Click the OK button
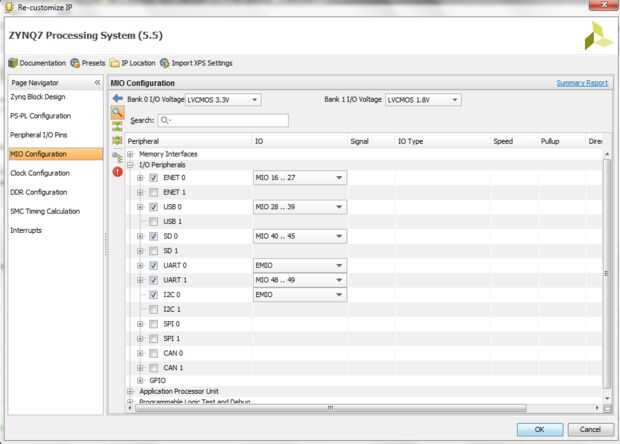The height and width of the screenshot is (444, 620). click(540, 429)
